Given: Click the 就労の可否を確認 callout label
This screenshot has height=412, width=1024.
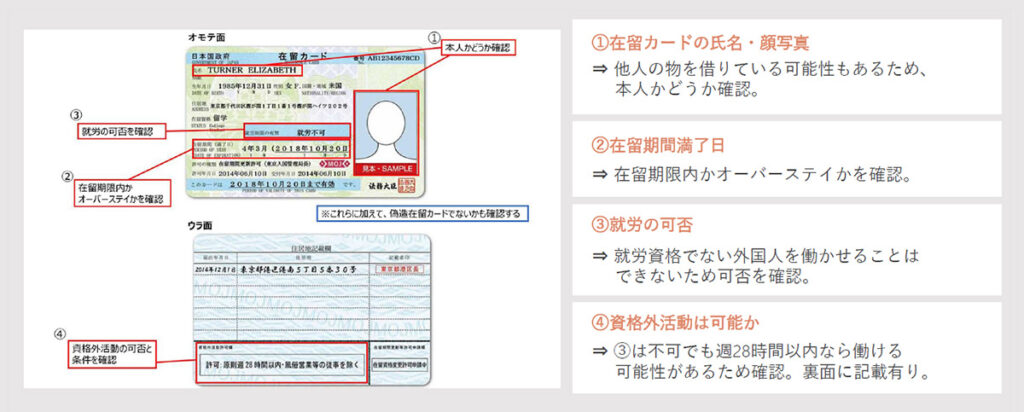Looking at the screenshot, I should pos(114,130).
